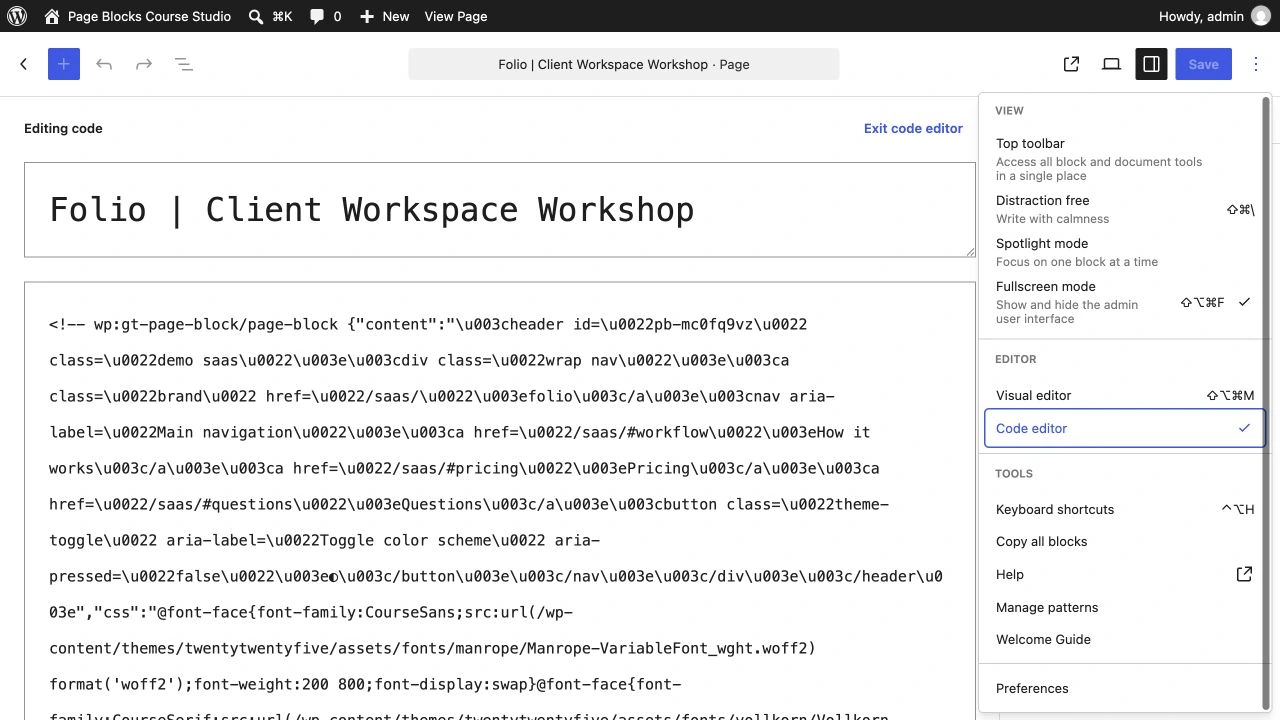Click the Undo arrow icon
The image size is (1280, 720).
104,64
